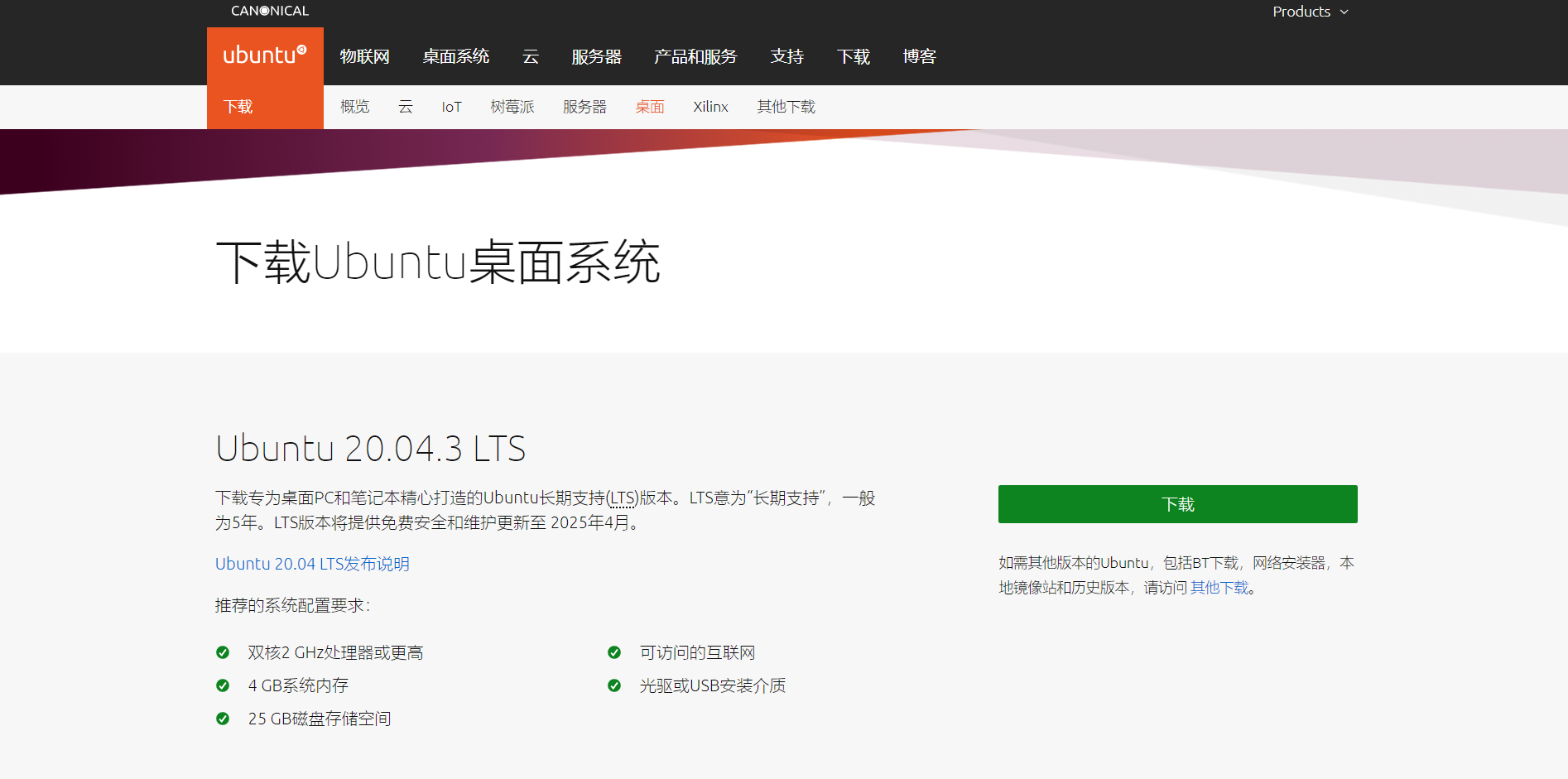Viewport: 1568px width, 779px height.
Task: Click checkmark beside 光驱或USB安装介质
Action: coord(614,685)
